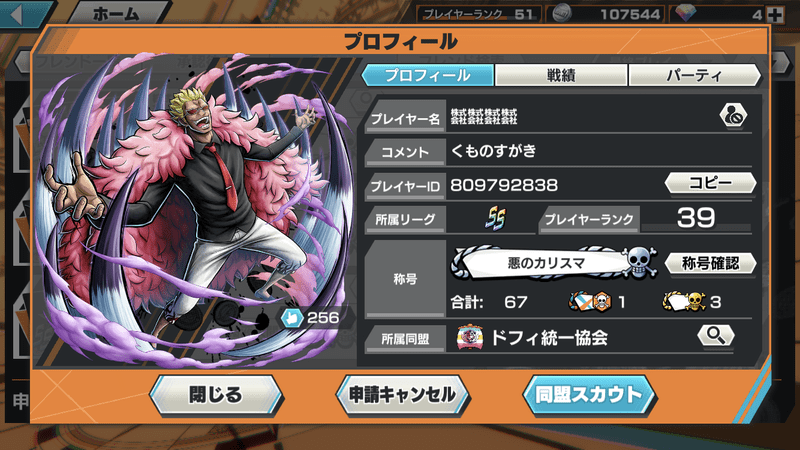800x450 pixels.
Task: Go to ホーム screen
Action: (x=116, y=13)
